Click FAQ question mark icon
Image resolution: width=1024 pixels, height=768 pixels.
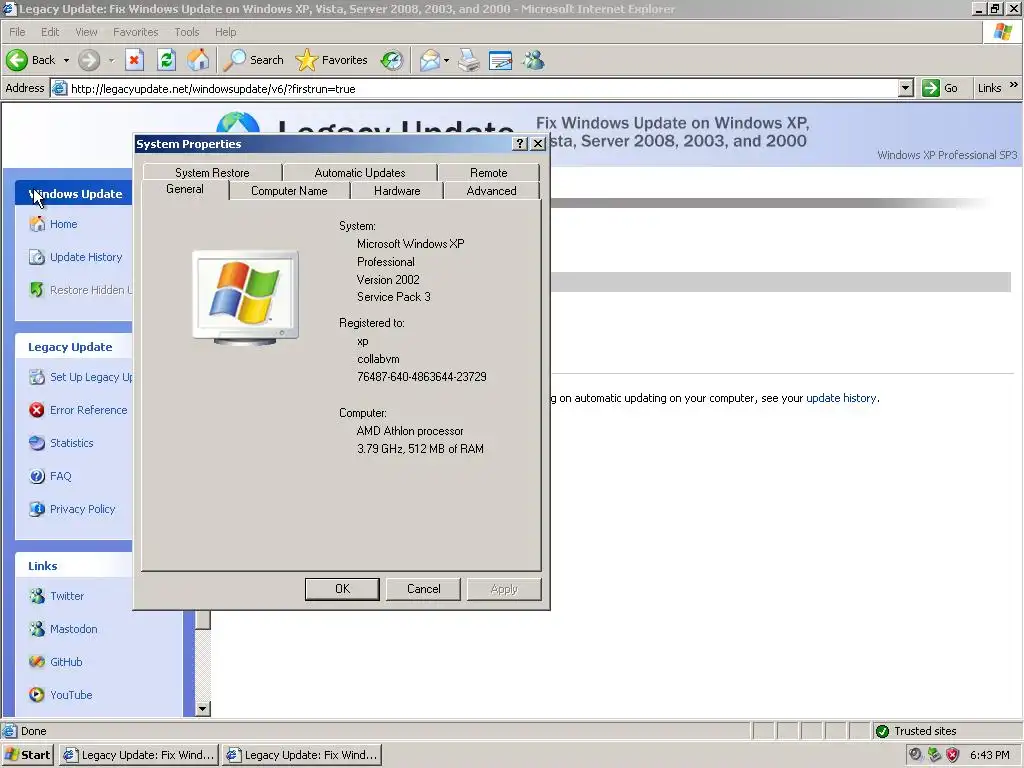point(37,476)
